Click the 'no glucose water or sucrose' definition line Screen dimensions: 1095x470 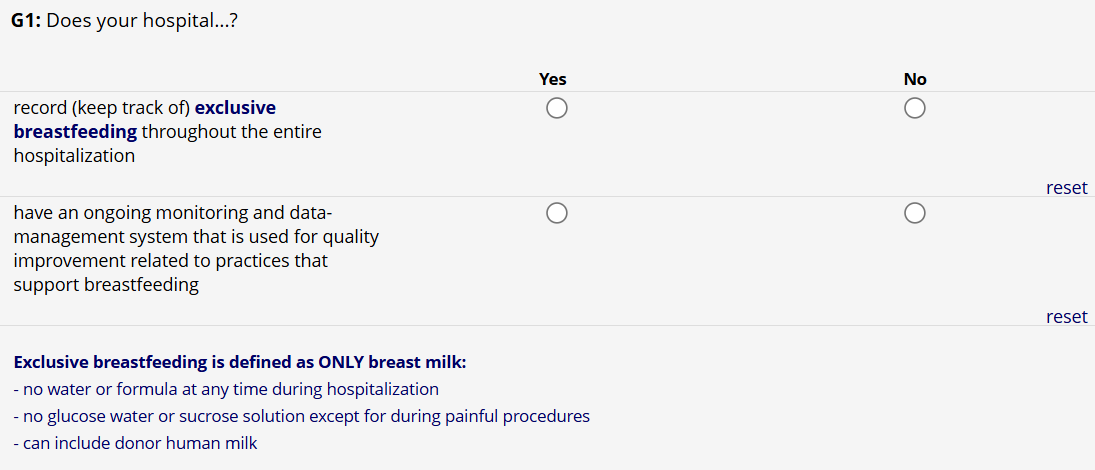pos(301,416)
